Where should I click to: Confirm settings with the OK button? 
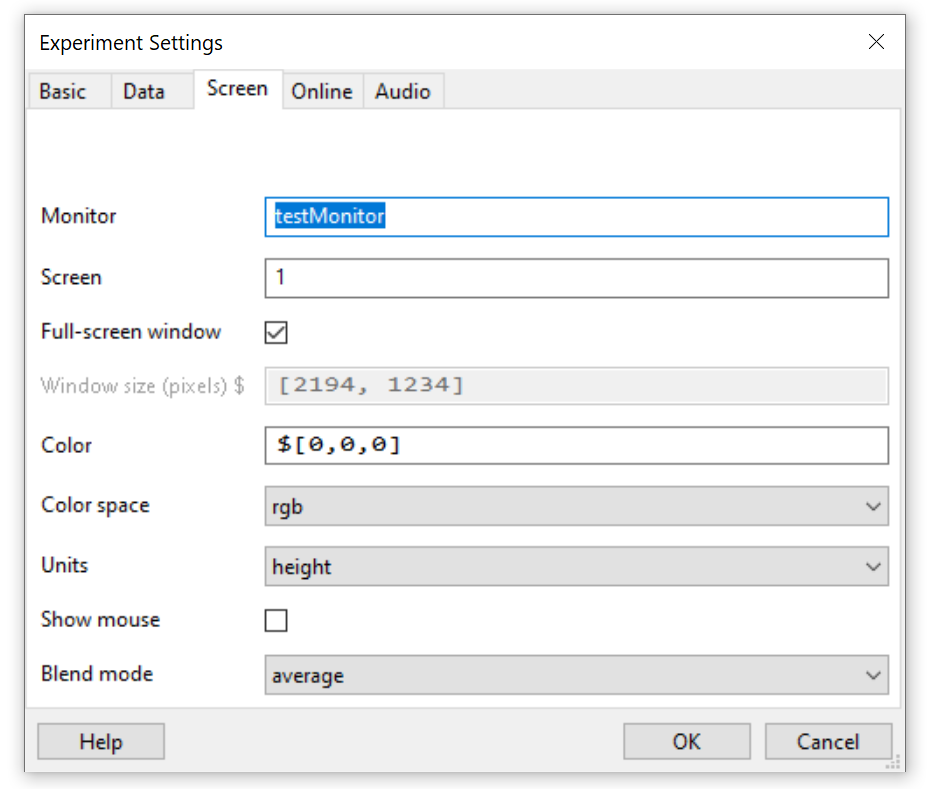click(686, 741)
